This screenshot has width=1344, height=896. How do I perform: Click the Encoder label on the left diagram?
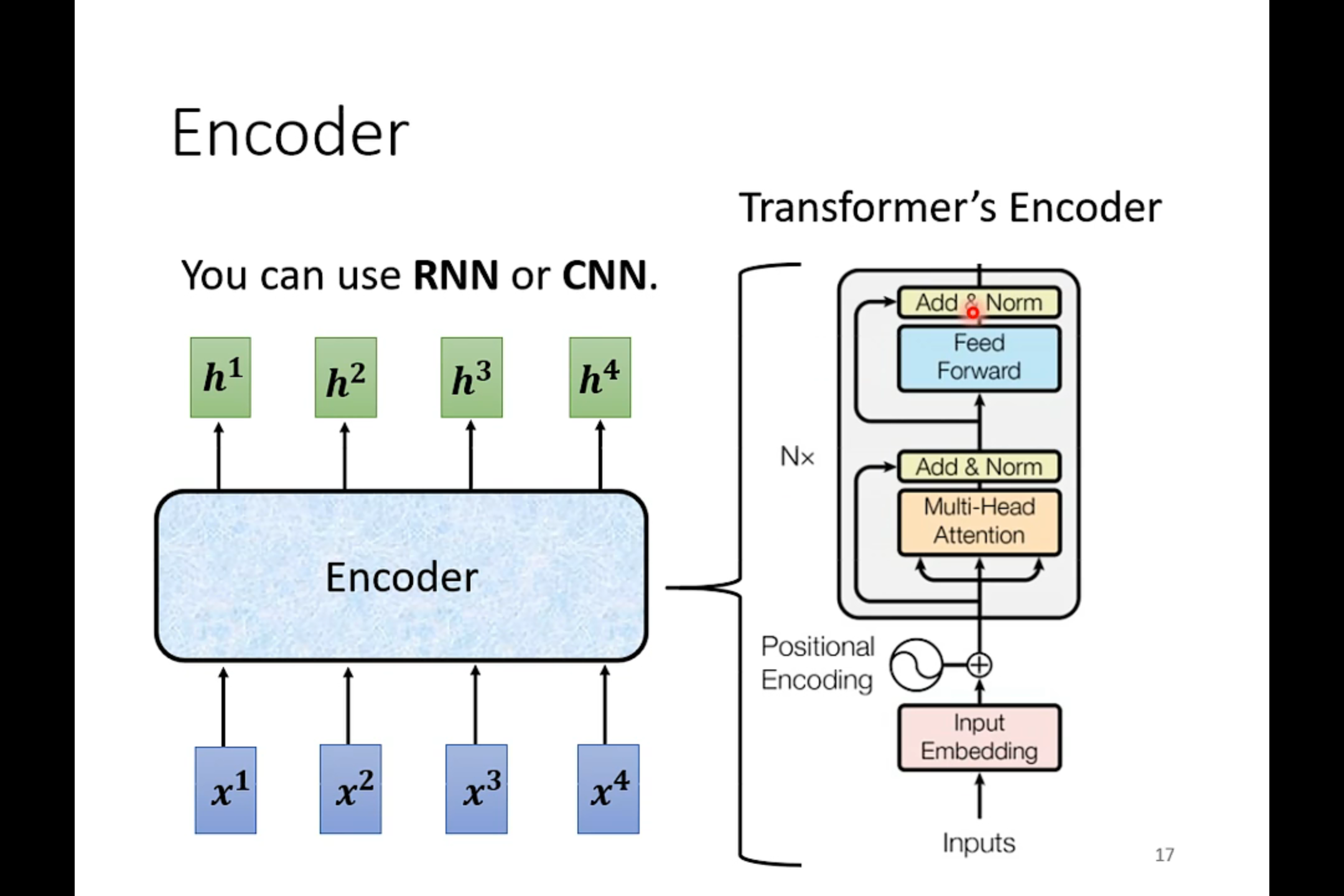pos(401,575)
